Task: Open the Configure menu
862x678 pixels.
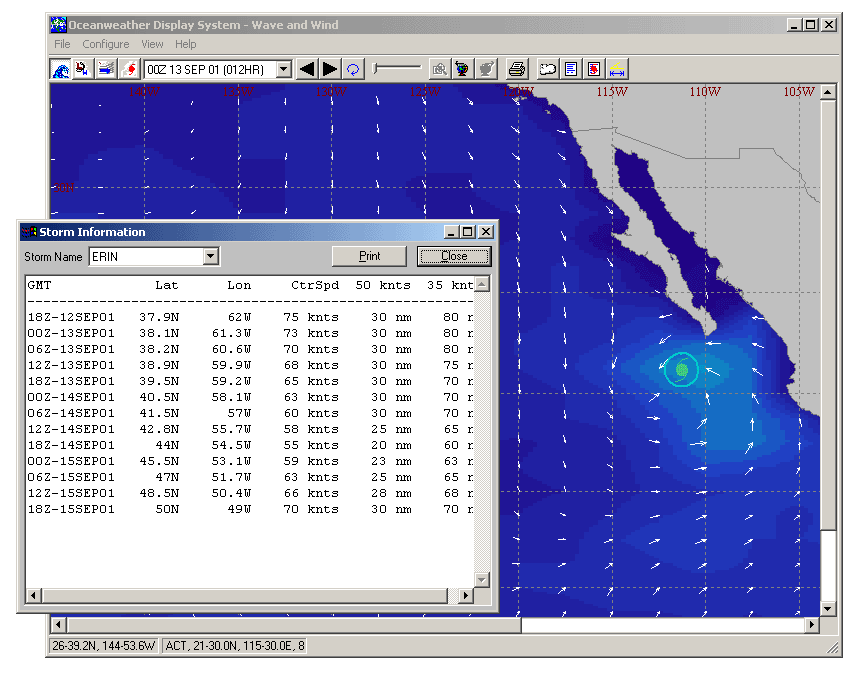Action: pos(106,44)
